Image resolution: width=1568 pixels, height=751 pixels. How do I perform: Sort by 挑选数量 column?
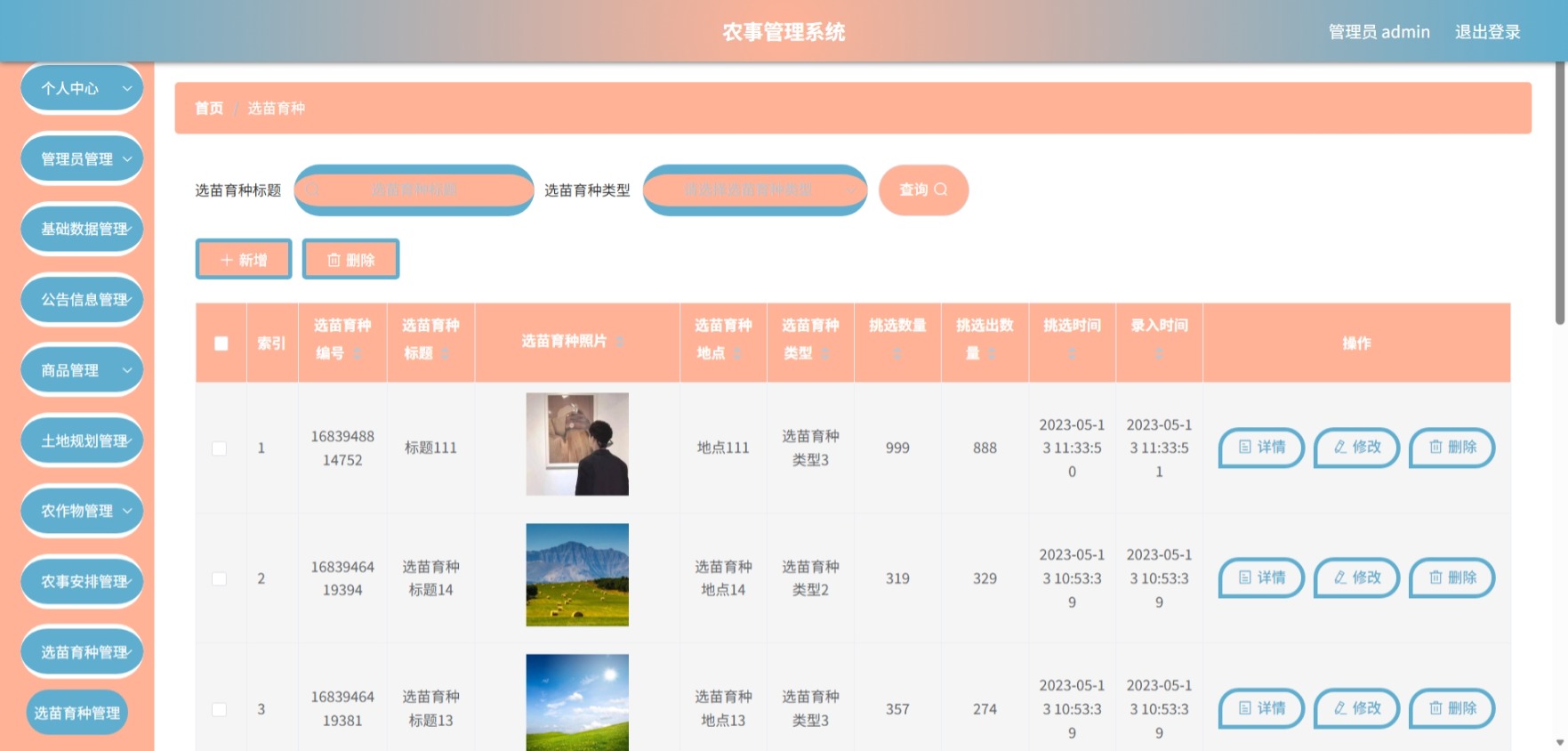tap(897, 353)
